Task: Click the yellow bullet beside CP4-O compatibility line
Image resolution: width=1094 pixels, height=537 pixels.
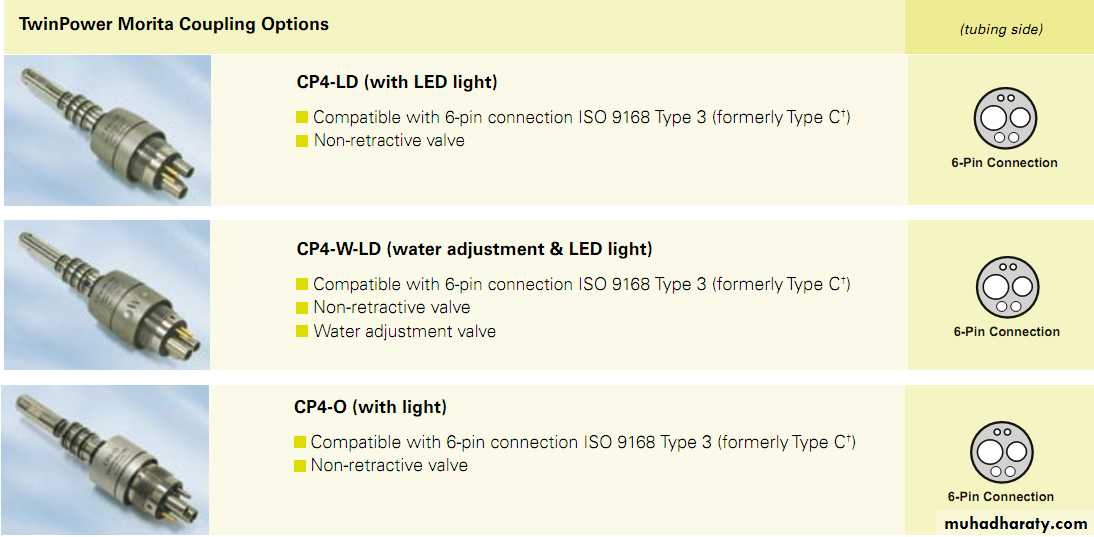Action: 300,442
